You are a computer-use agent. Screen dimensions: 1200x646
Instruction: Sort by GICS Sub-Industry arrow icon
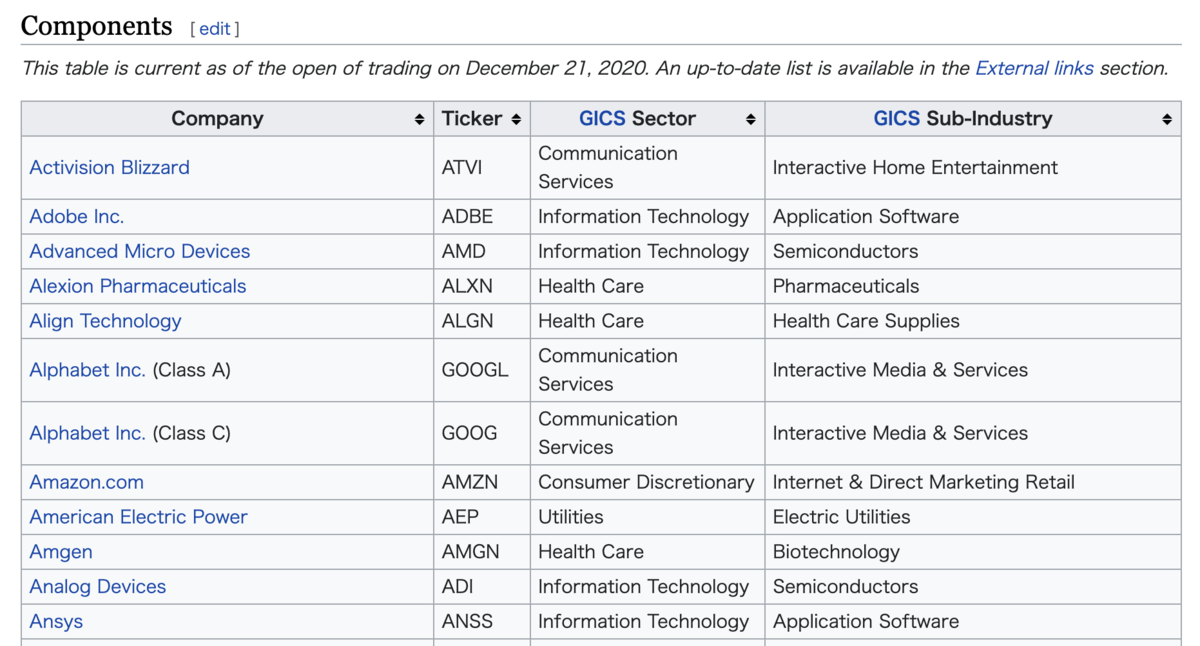tap(1166, 119)
